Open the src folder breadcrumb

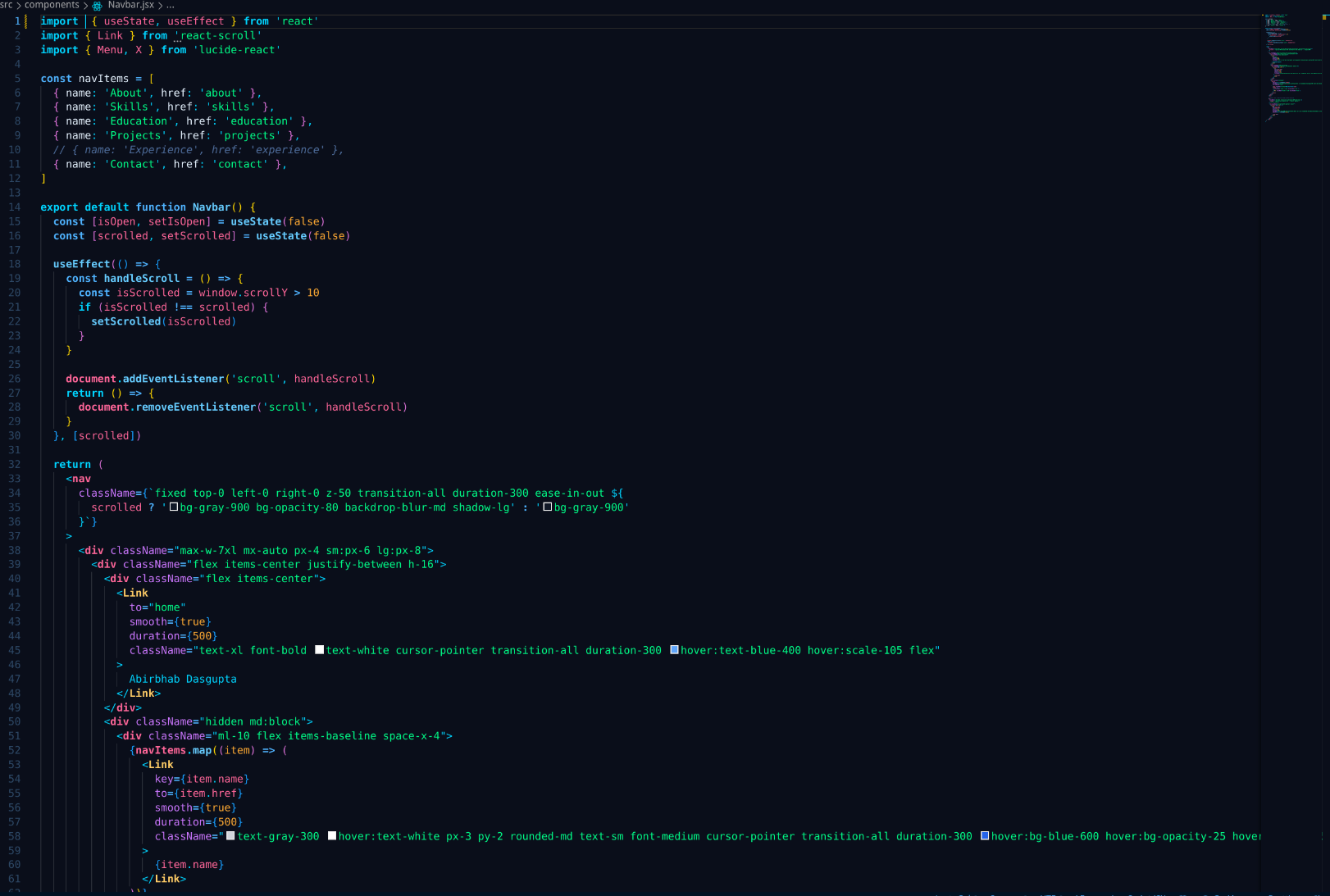click(6, 5)
